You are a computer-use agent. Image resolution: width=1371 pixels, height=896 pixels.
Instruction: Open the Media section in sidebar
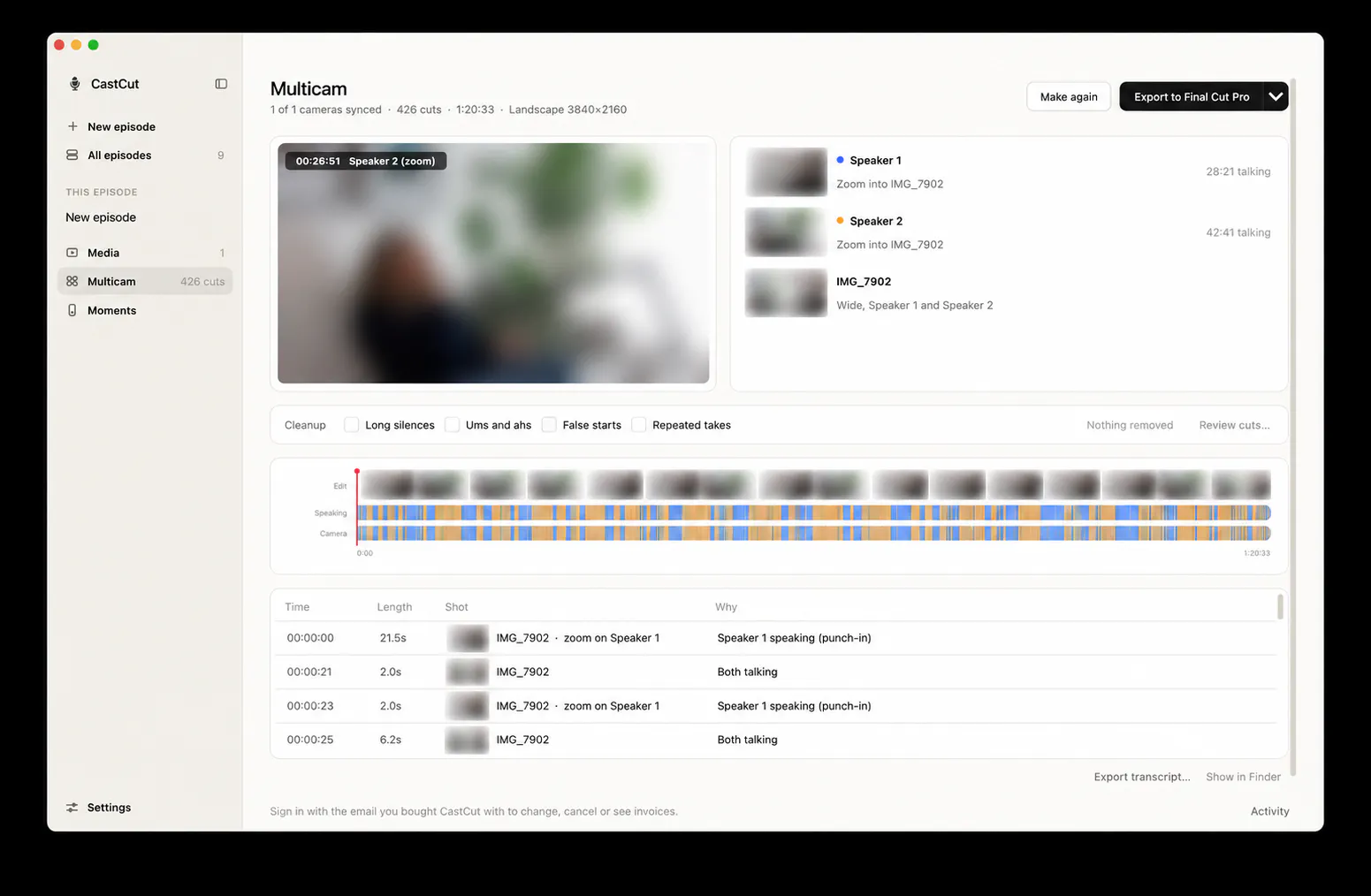(x=145, y=253)
